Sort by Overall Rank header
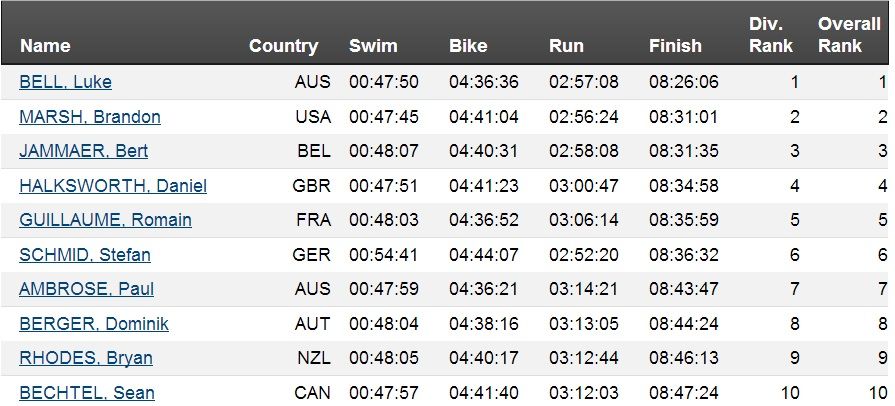Screen dimensions: 895x406 coord(849,35)
